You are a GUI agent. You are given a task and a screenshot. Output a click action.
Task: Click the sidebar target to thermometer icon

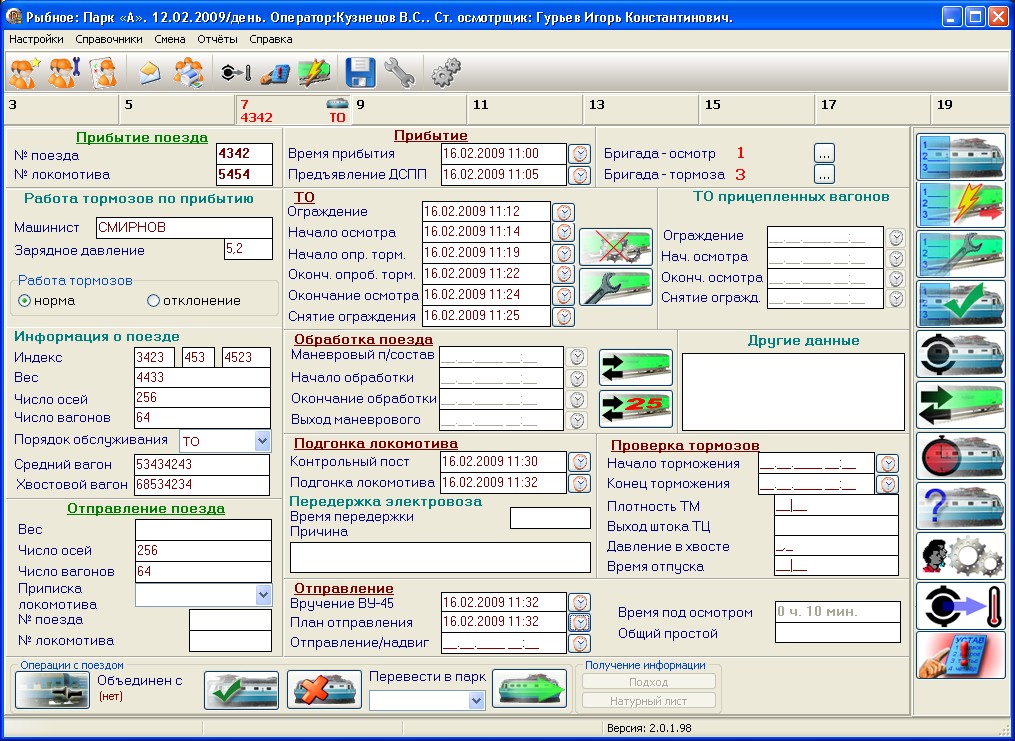(961, 606)
